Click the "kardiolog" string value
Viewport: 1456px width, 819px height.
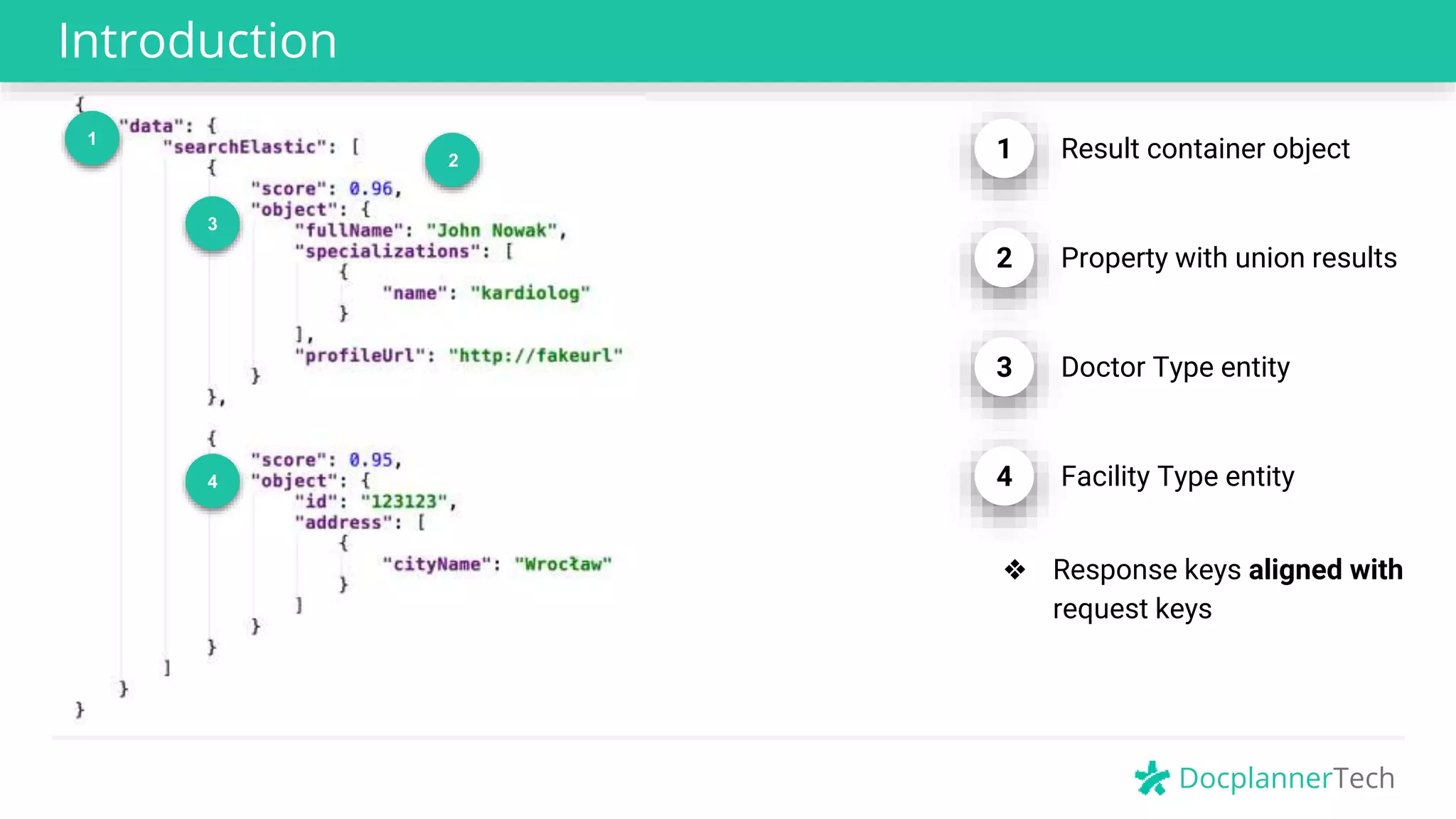pyautogui.click(x=530, y=293)
